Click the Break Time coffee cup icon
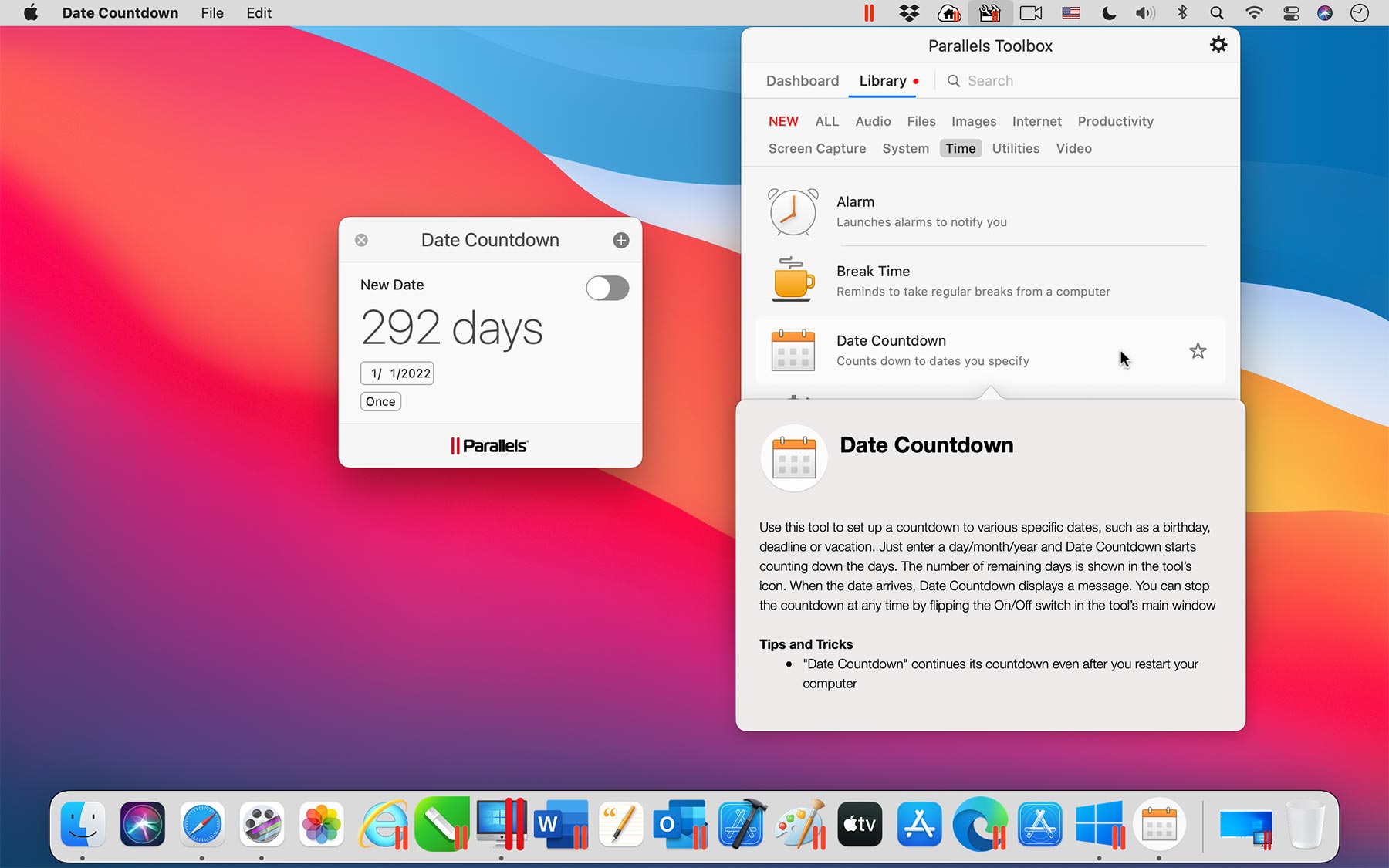Viewport: 1389px width, 868px height. click(793, 280)
